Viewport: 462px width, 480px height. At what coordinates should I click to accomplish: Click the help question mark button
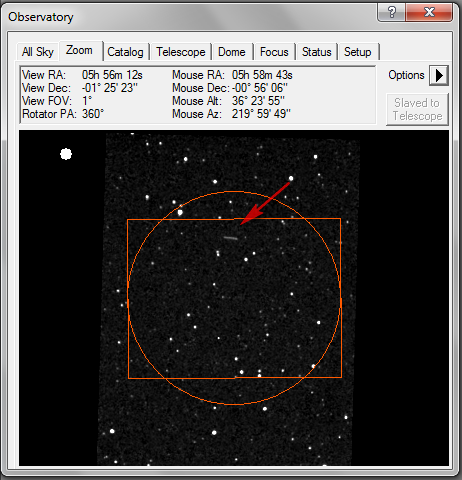[x=392, y=13]
